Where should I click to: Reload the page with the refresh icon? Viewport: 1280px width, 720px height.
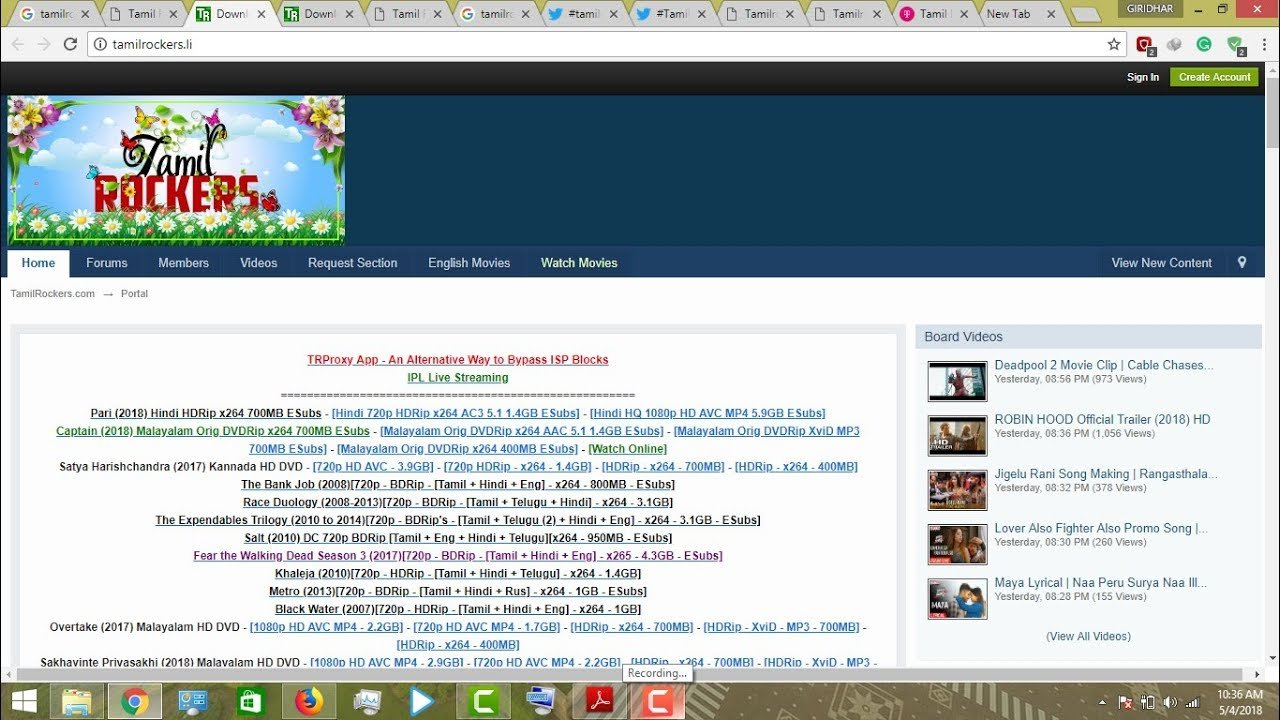click(70, 44)
